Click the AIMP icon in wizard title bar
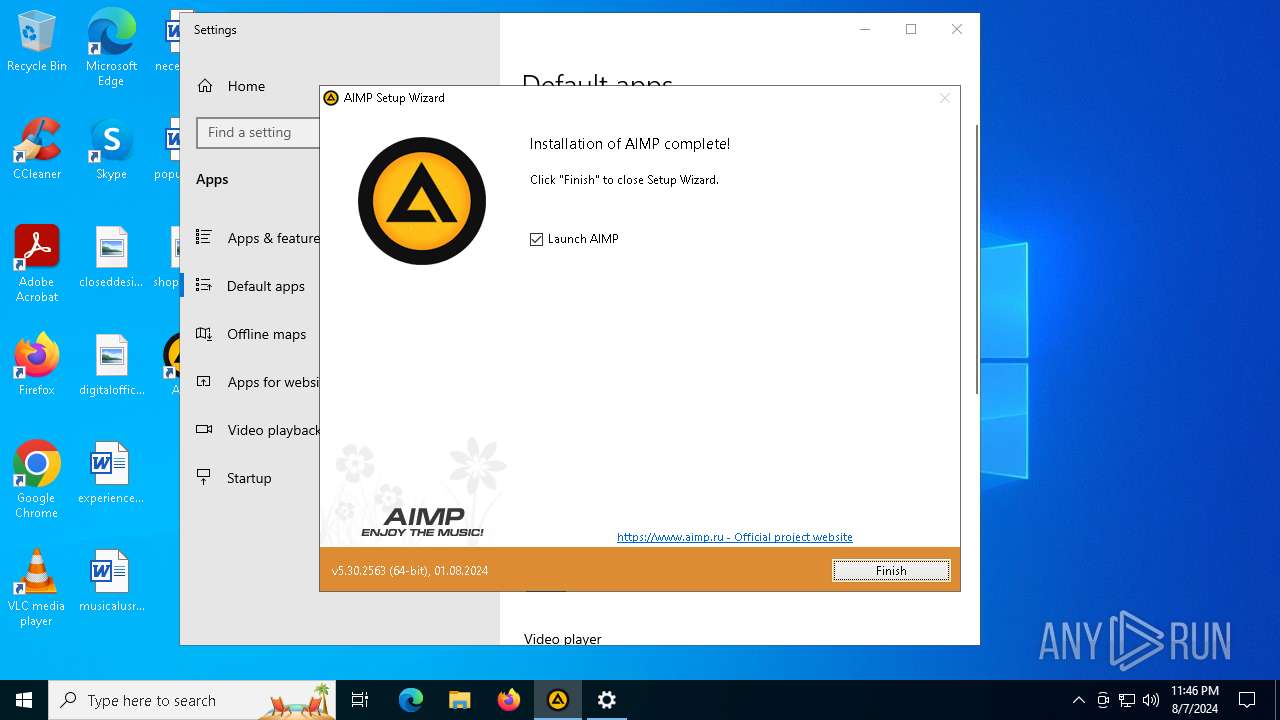The image size is (1280, 720). coord(331,98)
